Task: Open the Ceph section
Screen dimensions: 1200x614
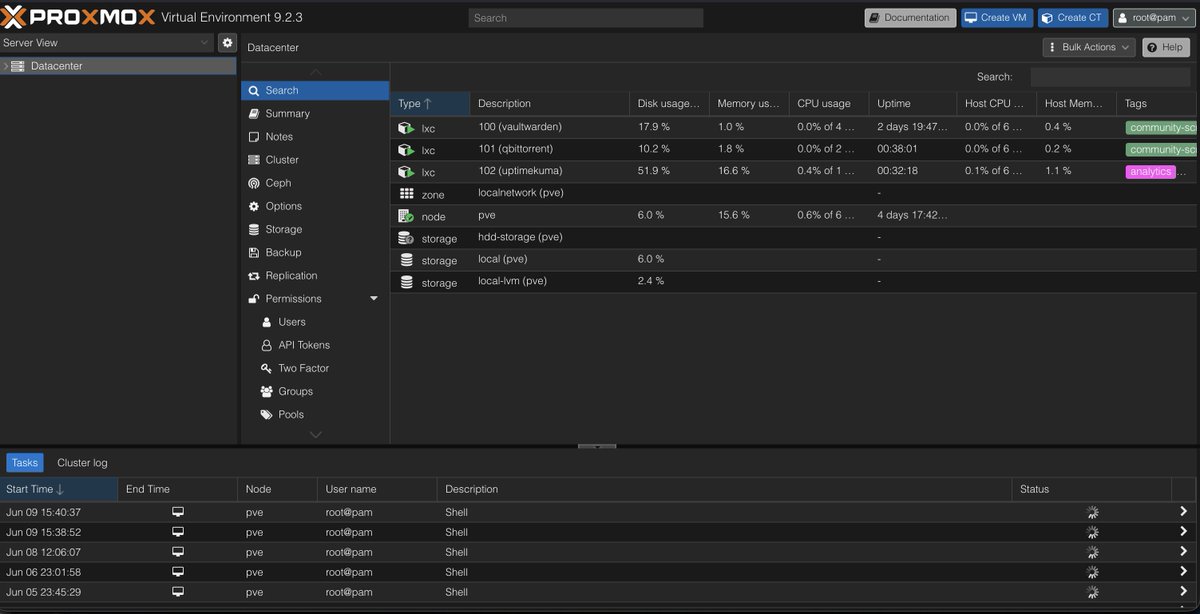Action: [315, 183]
